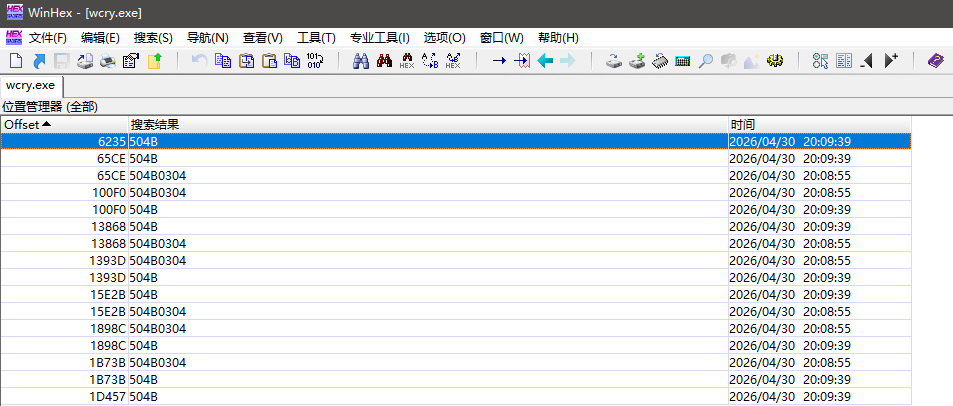This screenshot has width=953, height=406.
Task: Select the 65CE row with result 504B
Action: (x=456, y=159)
